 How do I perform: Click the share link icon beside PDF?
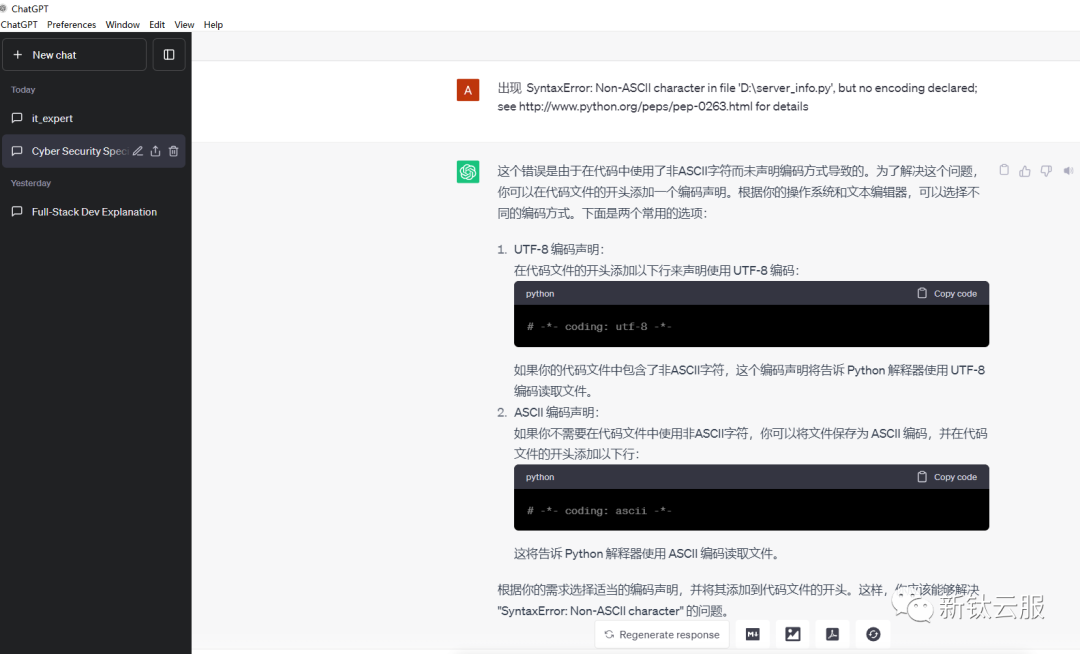pyautogui.click(x=873, y=635)
